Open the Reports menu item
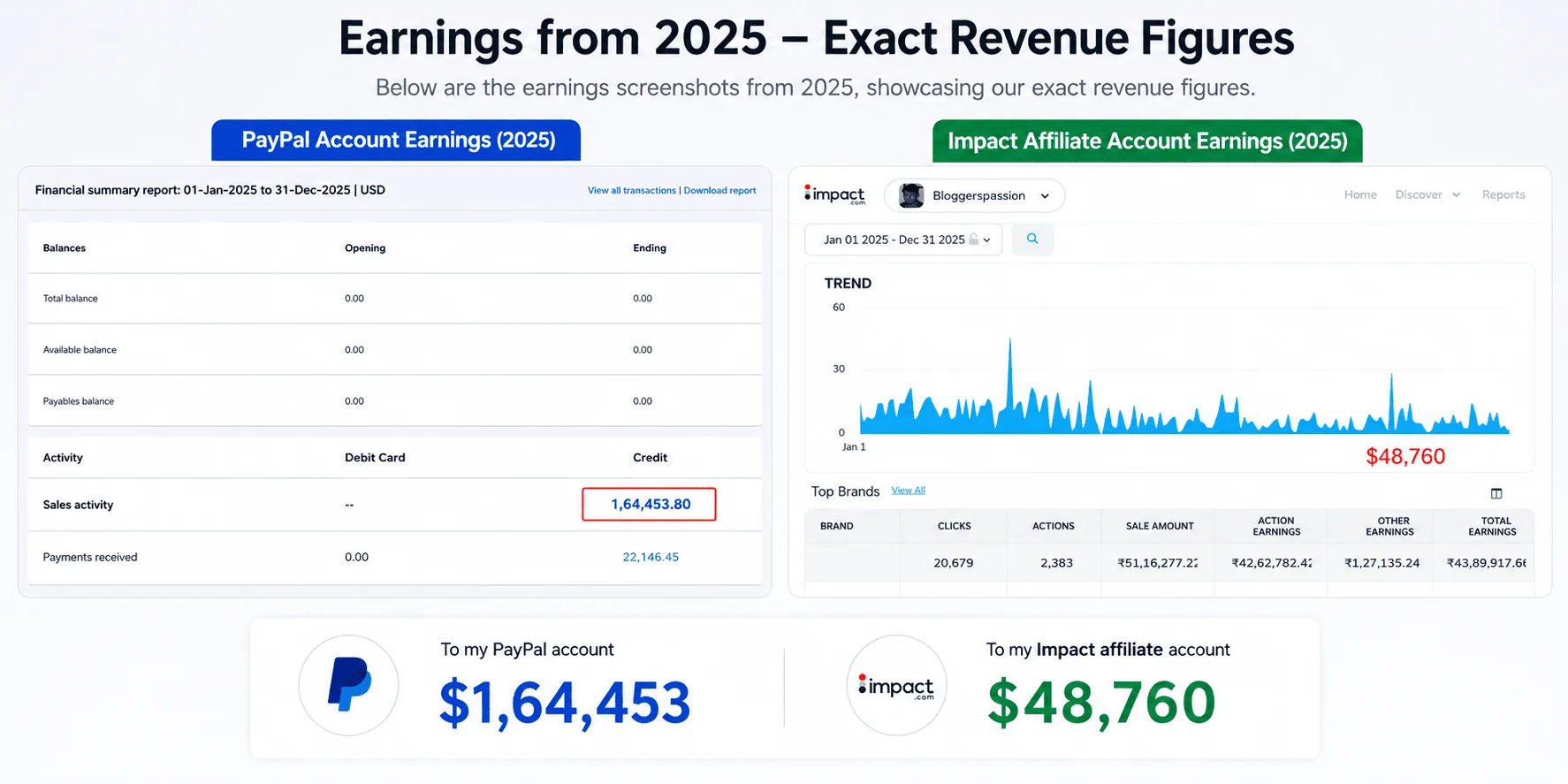The height and width of the screenshot is (784, 1568). [x=1503, y=194]
